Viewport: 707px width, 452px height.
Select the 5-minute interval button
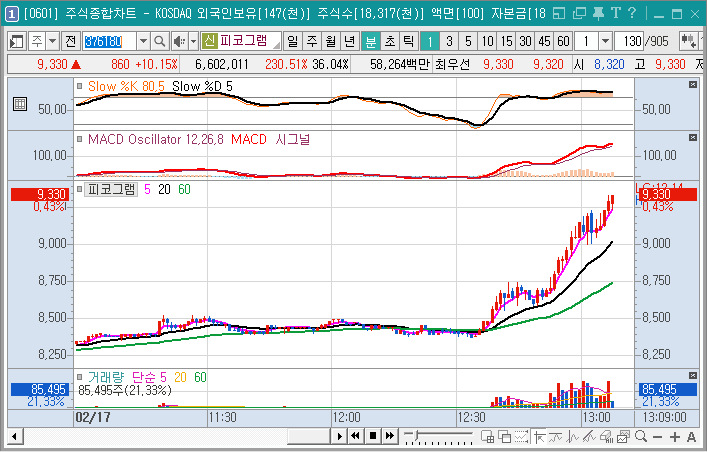click(468, 42)
